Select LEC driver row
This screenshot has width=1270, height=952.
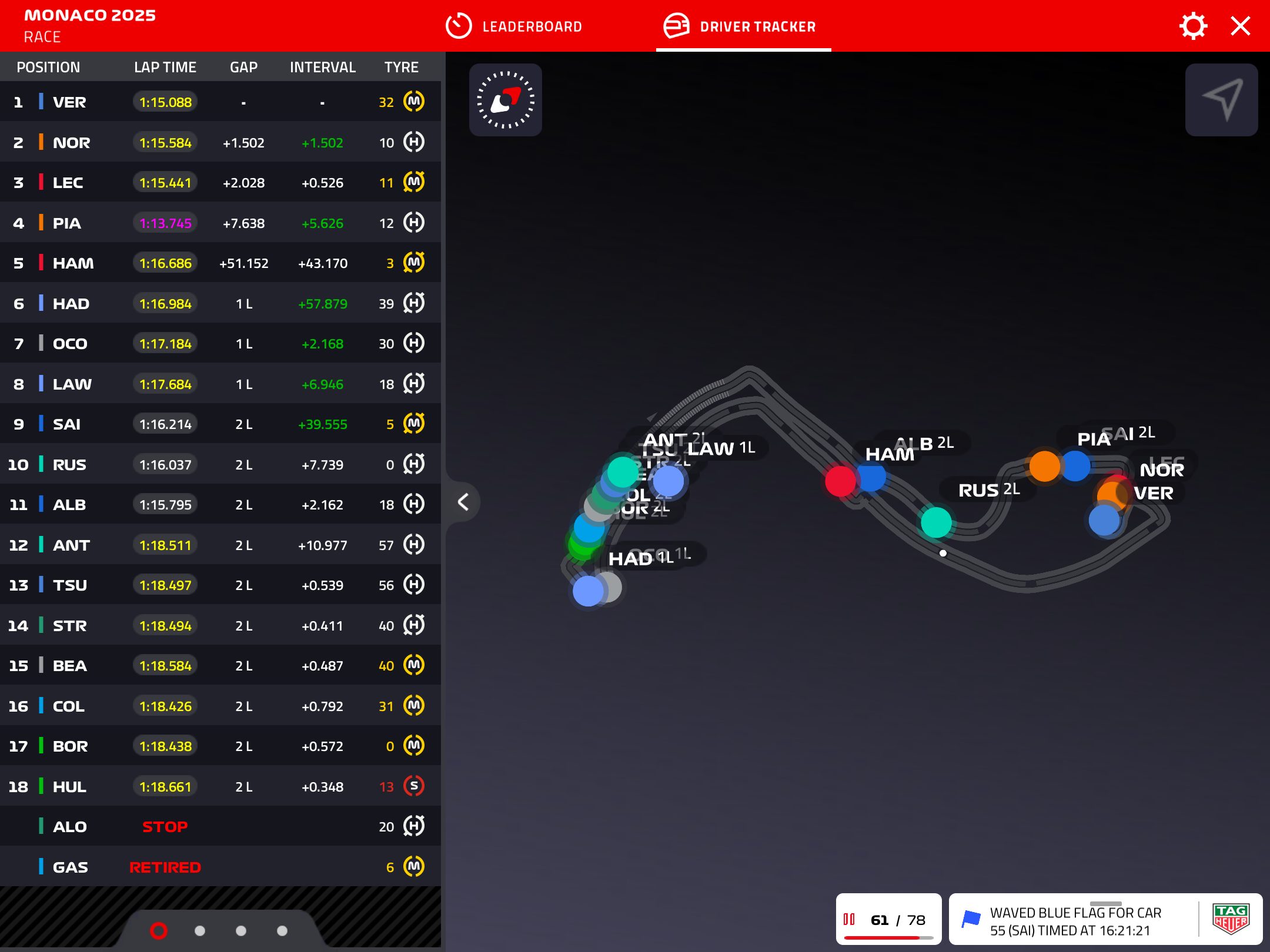coord(220,182)
